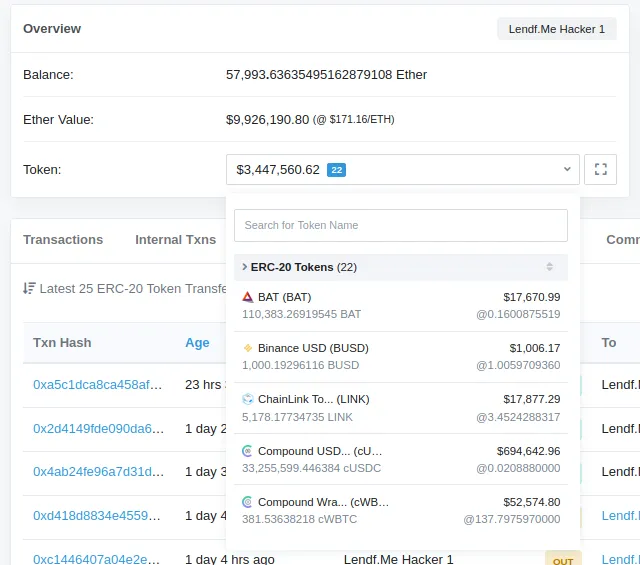The height and width of the screenshot is (565, 640).
Task: Select the Binance USD (BUSD) token entry
Action: click(400, 356)
